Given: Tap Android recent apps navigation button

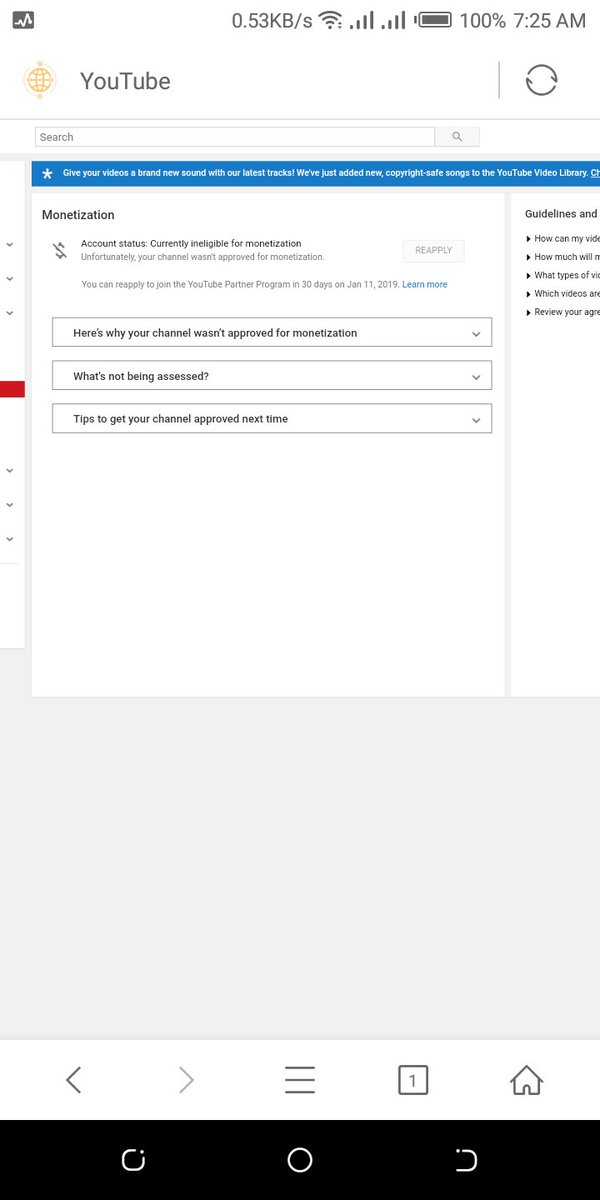Looking at the screenshot, I should [x=134, y=1160].
